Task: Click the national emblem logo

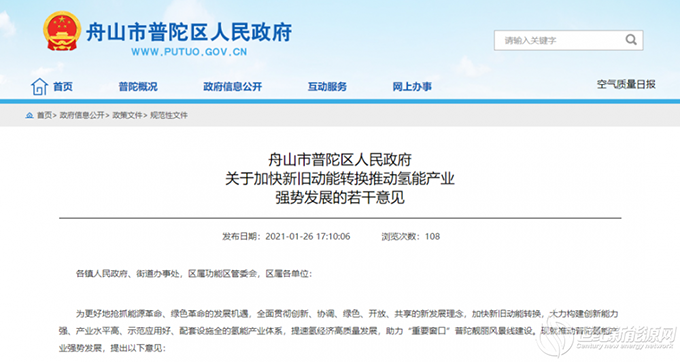Action: 62,31
